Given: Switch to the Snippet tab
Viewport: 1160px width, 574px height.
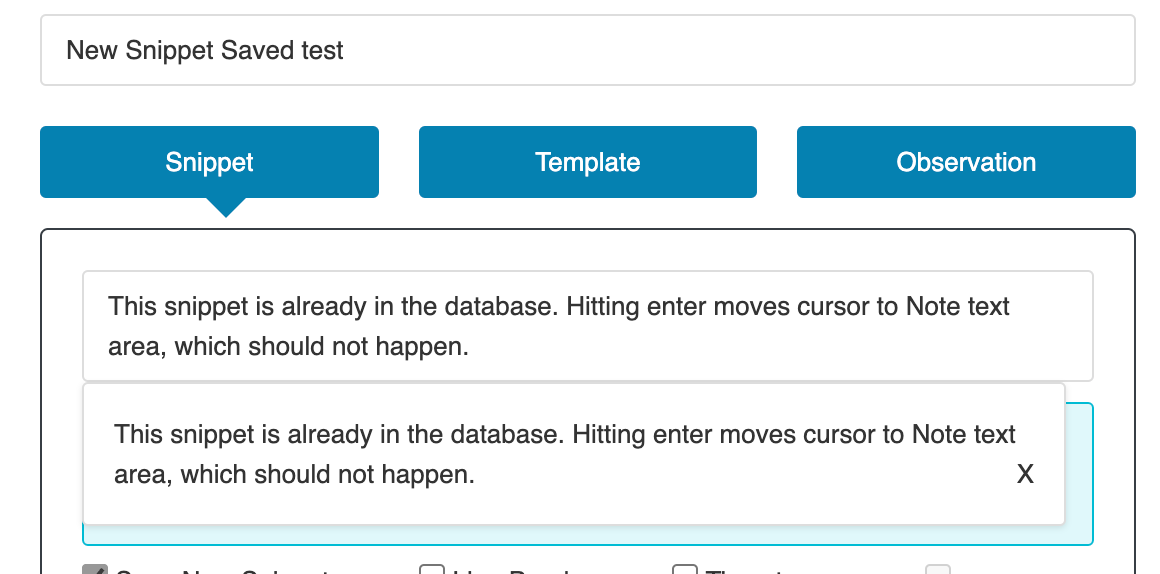Looking at the screenshot, I should click(209, 162).
